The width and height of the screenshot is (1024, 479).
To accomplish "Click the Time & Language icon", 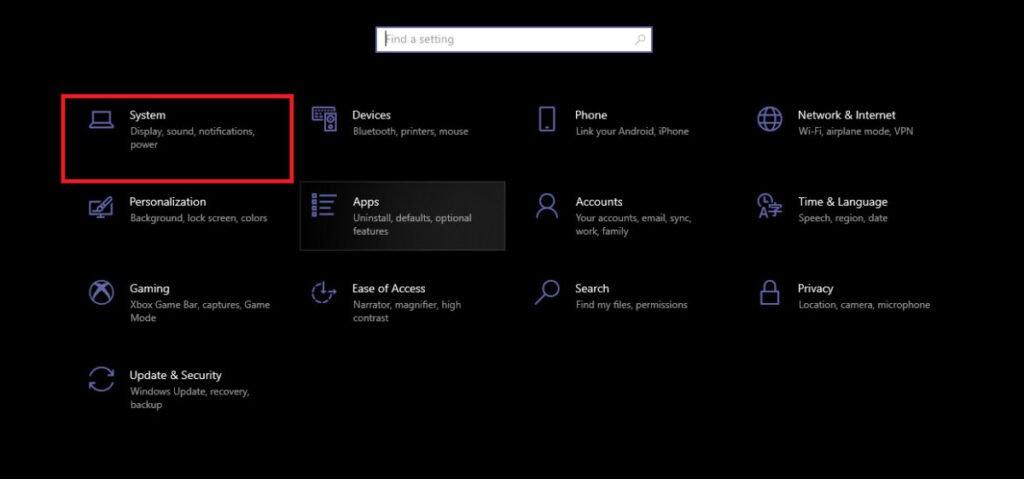I will [769, 205].
